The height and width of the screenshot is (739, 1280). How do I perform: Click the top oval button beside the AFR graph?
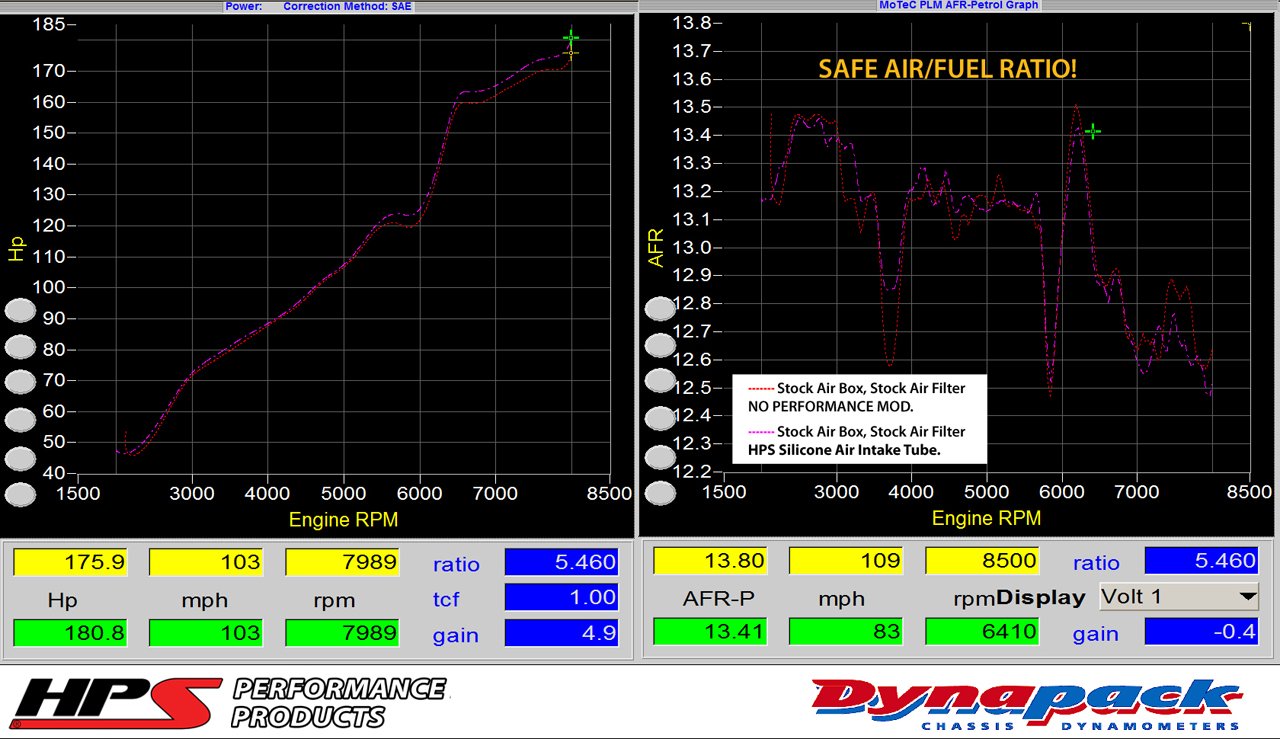(x=660, y=309)
